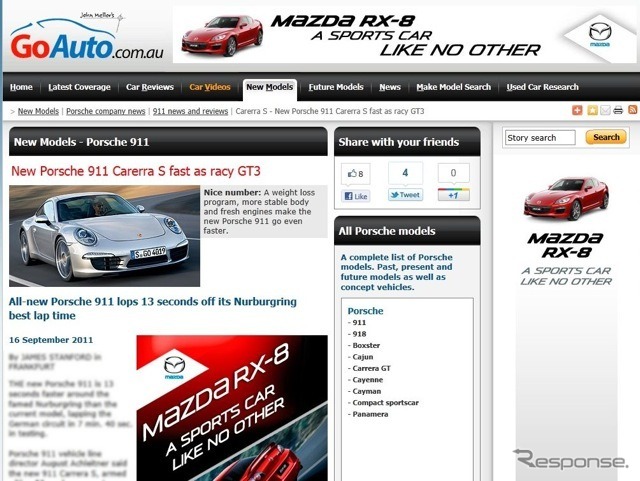Click the complete list of Porsche models description
The width and height of the screenshot is (640, 481).
click(x=397, y=272)
